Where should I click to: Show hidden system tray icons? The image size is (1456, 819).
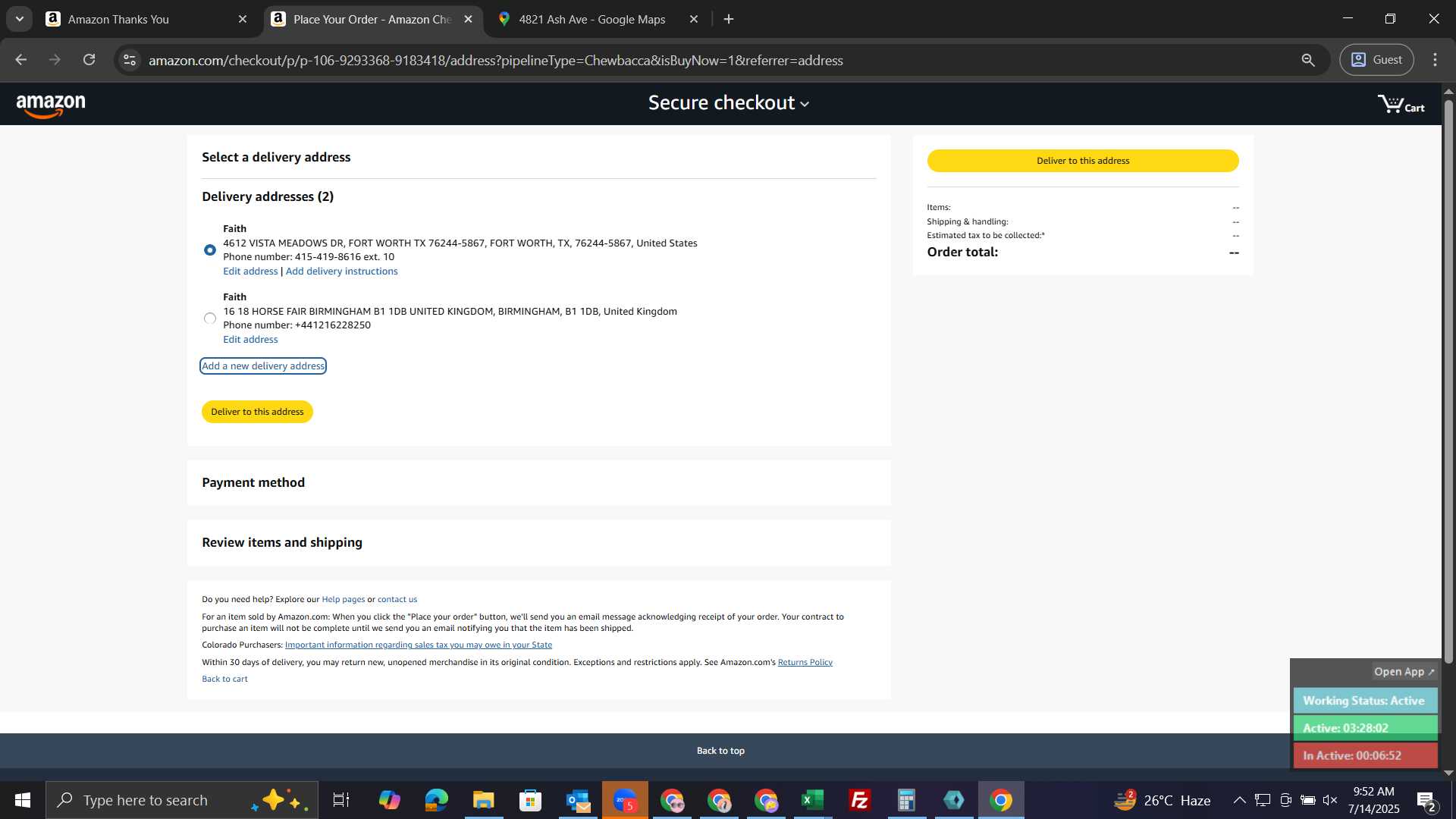[1239, 800]
